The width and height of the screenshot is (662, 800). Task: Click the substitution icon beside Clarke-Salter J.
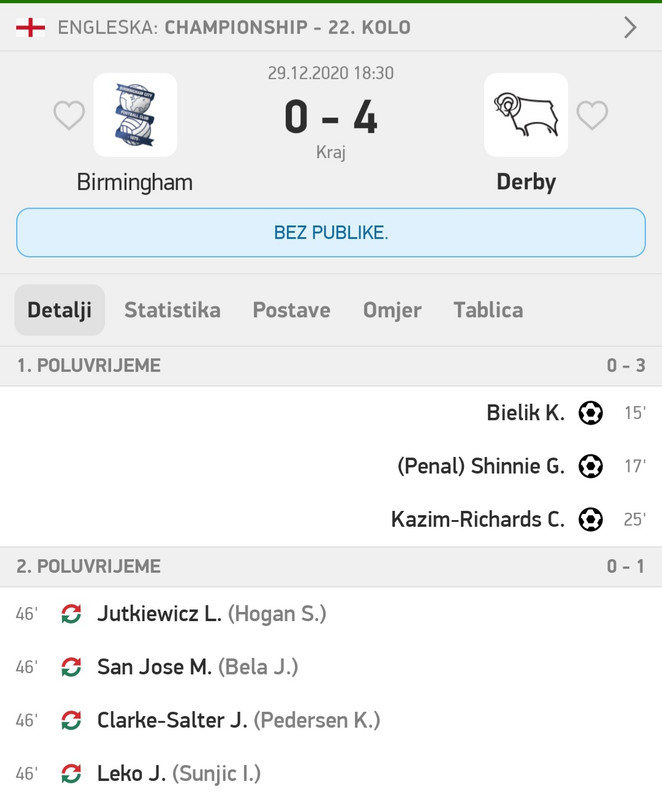(71, 720)
